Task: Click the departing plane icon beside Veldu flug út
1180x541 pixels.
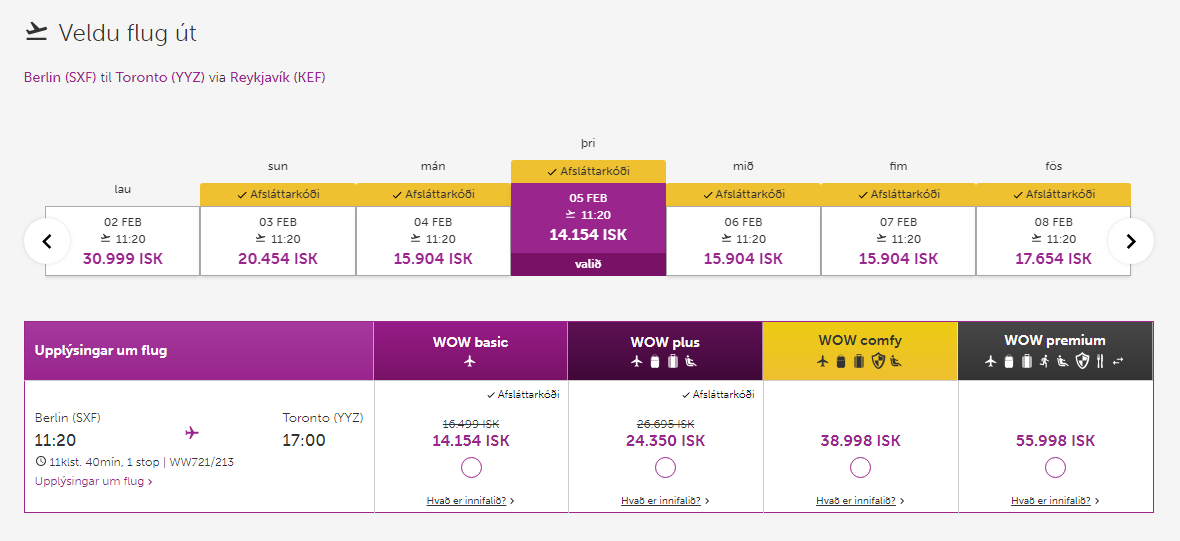Action: 37,32
